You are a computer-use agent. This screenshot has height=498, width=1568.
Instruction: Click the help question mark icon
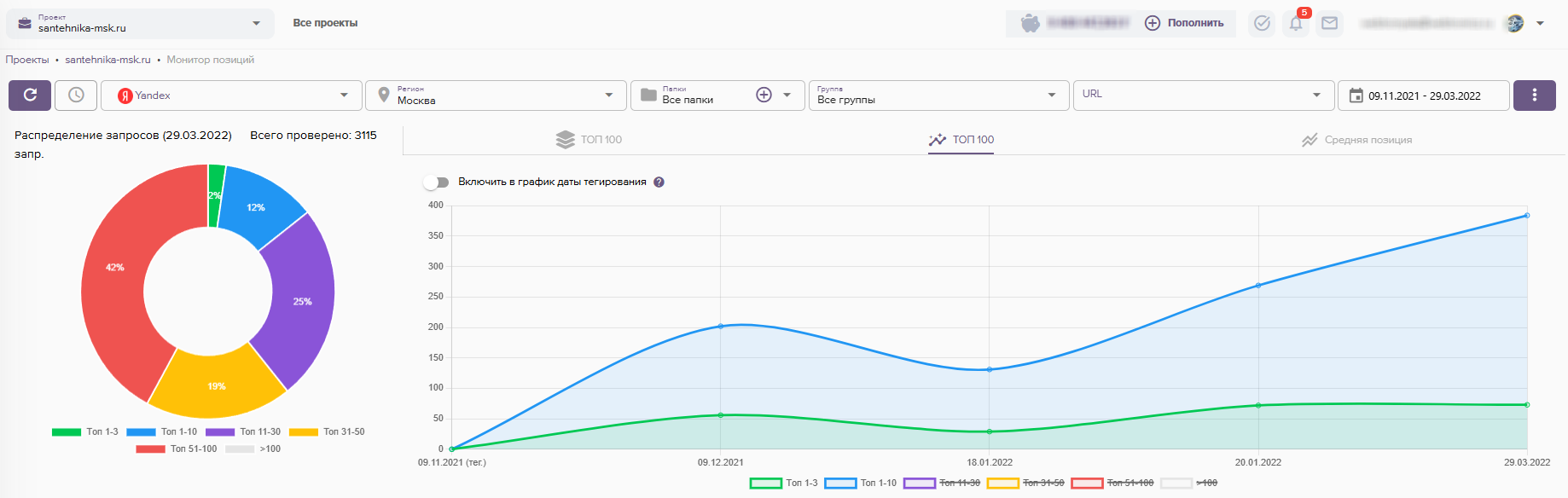point(659,182)
